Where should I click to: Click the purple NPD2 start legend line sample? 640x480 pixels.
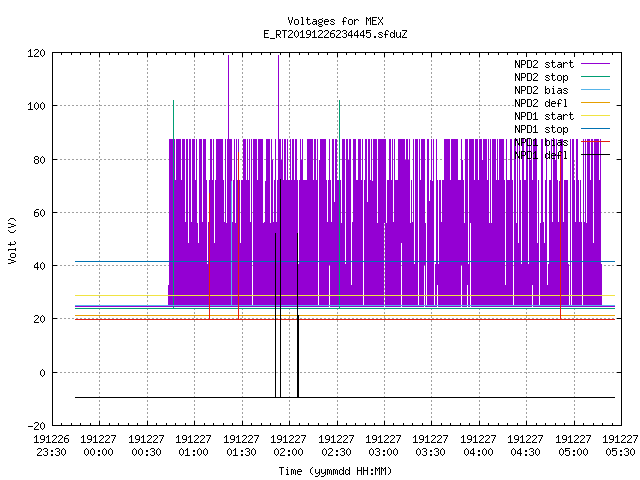click(596, 64)
